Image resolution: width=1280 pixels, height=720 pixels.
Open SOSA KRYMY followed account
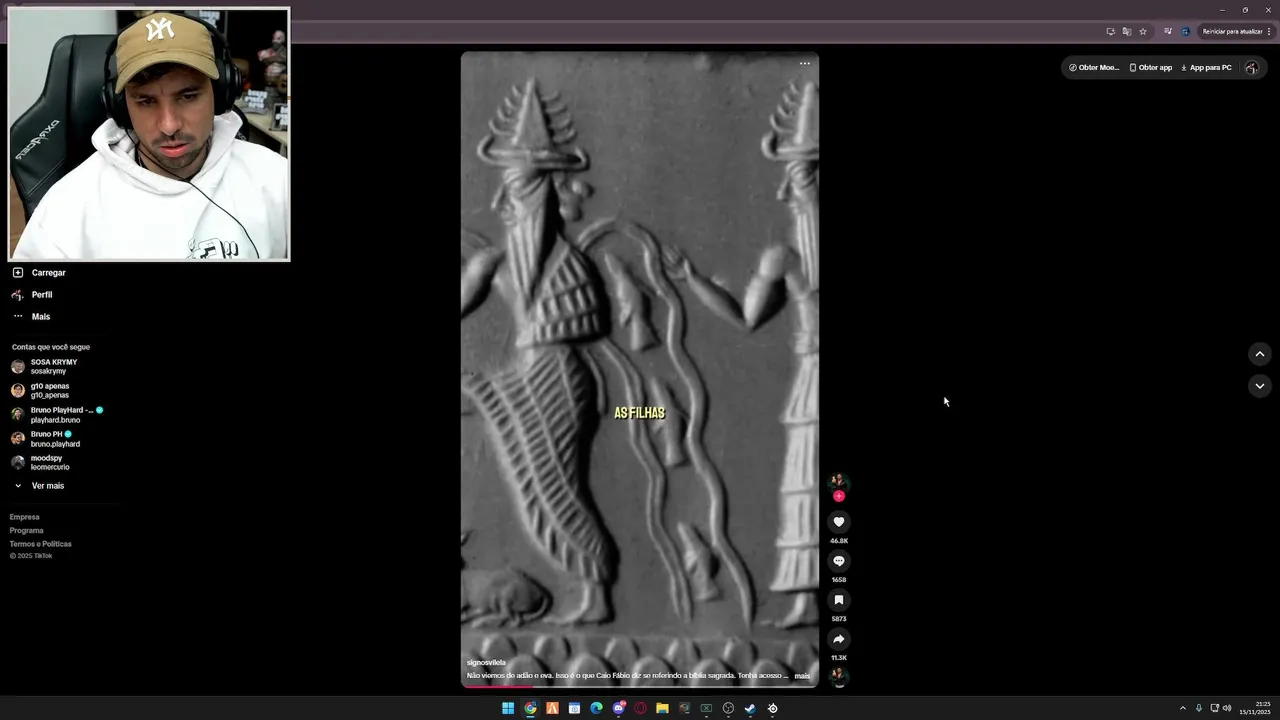coord(45,367)
